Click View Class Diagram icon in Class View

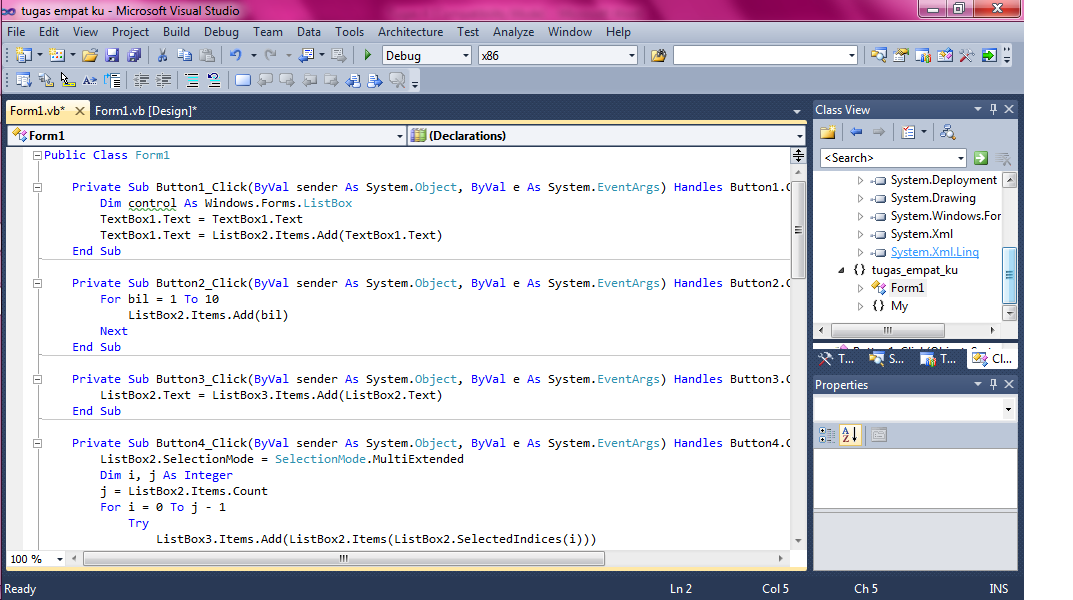tap(948, 133)
